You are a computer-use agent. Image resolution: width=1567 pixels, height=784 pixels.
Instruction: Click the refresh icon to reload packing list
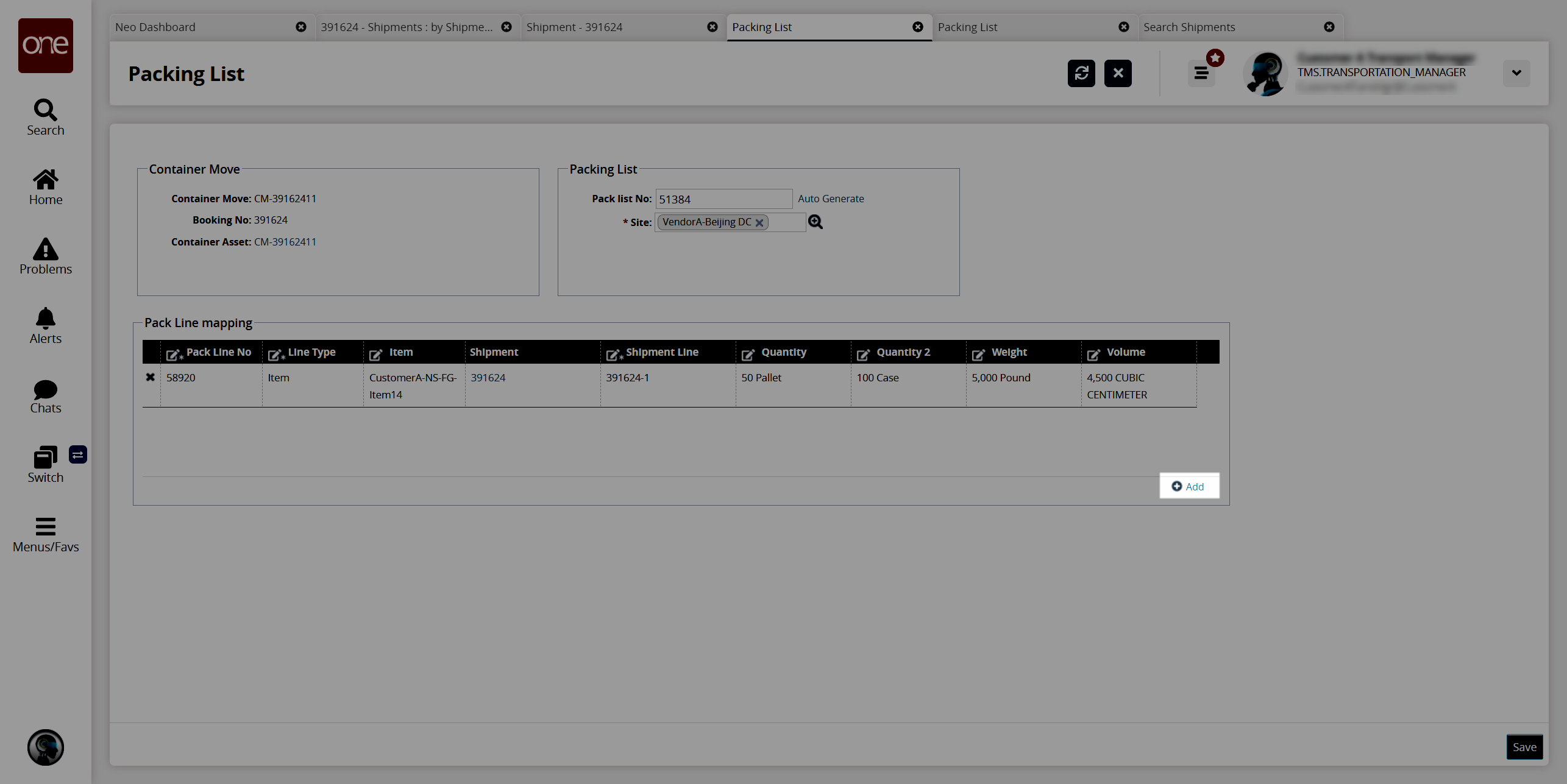point(1081,72)
